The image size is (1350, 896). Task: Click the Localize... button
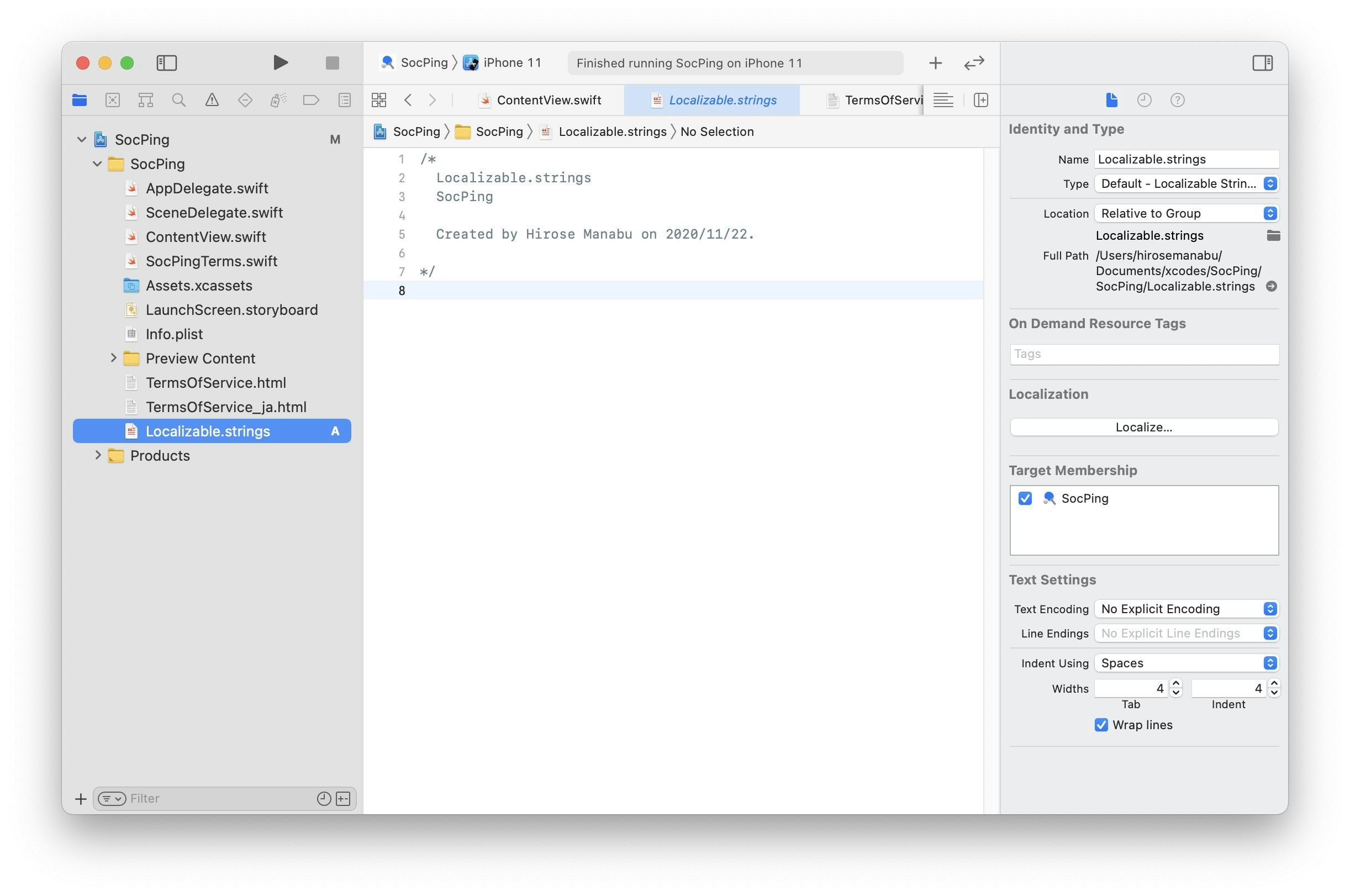(x=1143, y=427)
